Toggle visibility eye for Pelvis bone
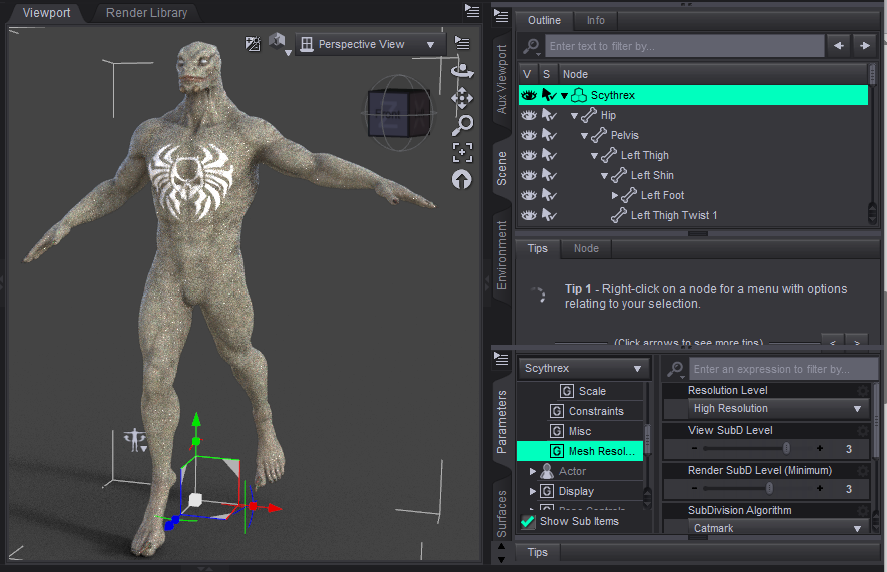887x572 pixels. 528,135
